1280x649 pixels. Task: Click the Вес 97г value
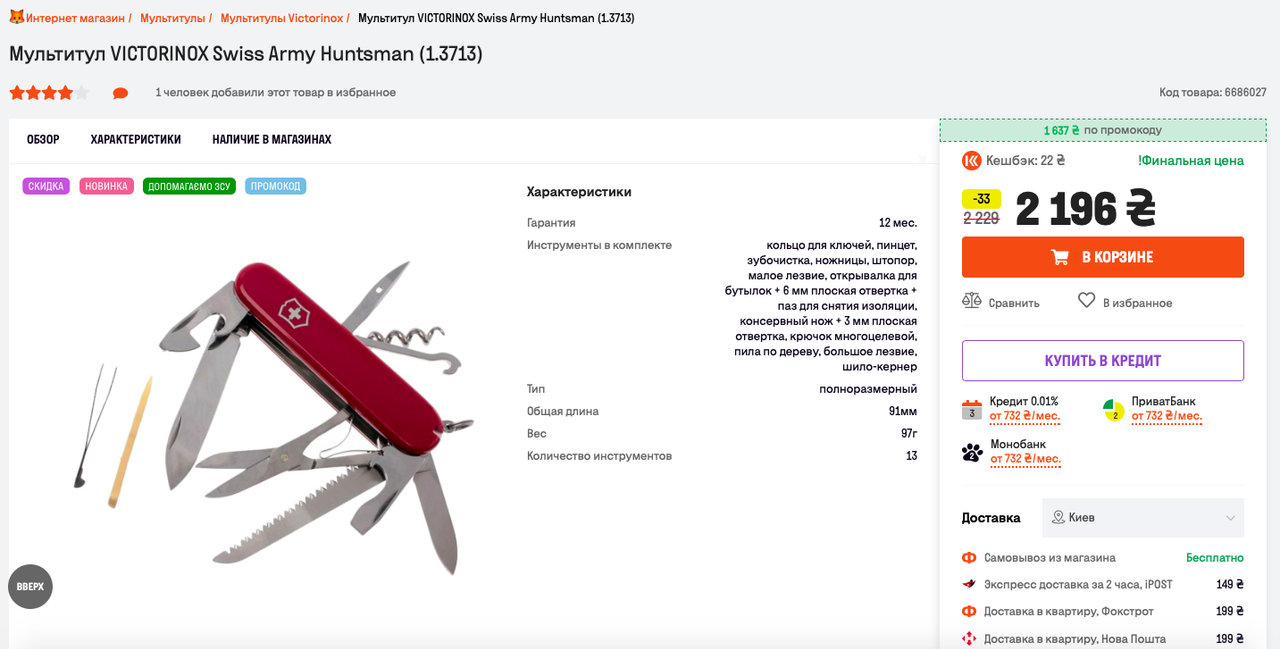pyautogui.click(x=909, y=433)
